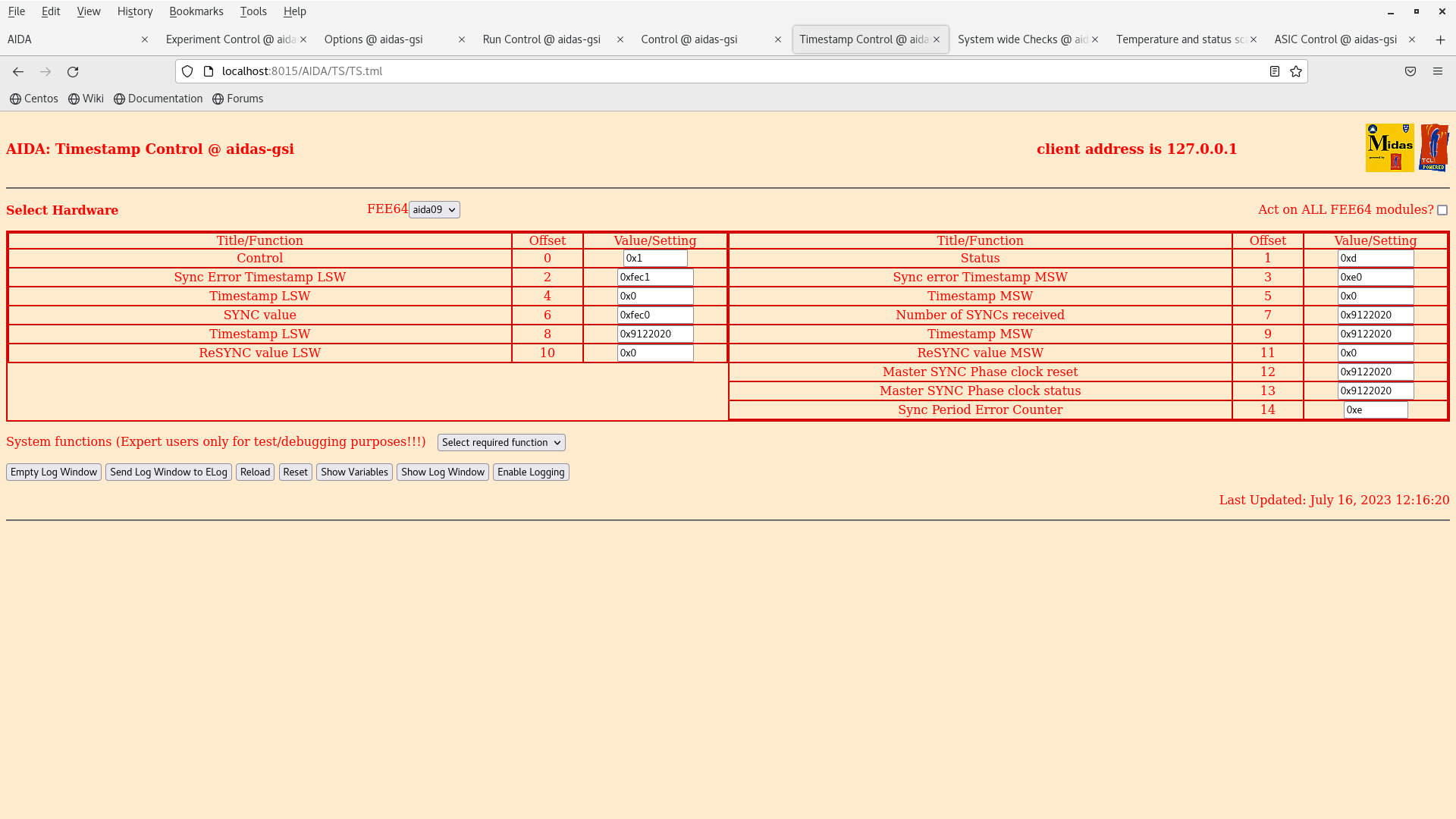This screenshot has height=819, width=1456.
Task: Click the Pocket save icon
Action: [1410, 71]
